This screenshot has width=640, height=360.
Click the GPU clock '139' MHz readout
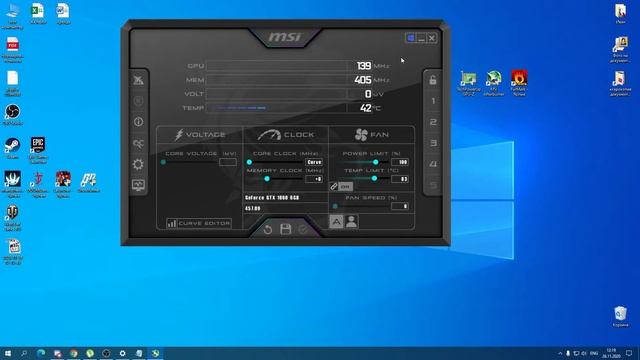[x=364, y=66]
